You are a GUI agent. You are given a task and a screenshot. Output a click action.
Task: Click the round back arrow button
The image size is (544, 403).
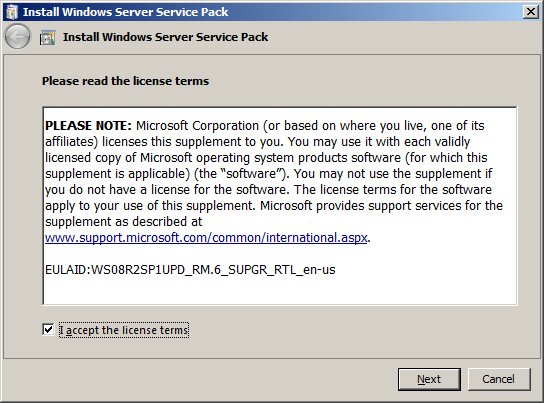pyautogui.click(x=17, y=36)
